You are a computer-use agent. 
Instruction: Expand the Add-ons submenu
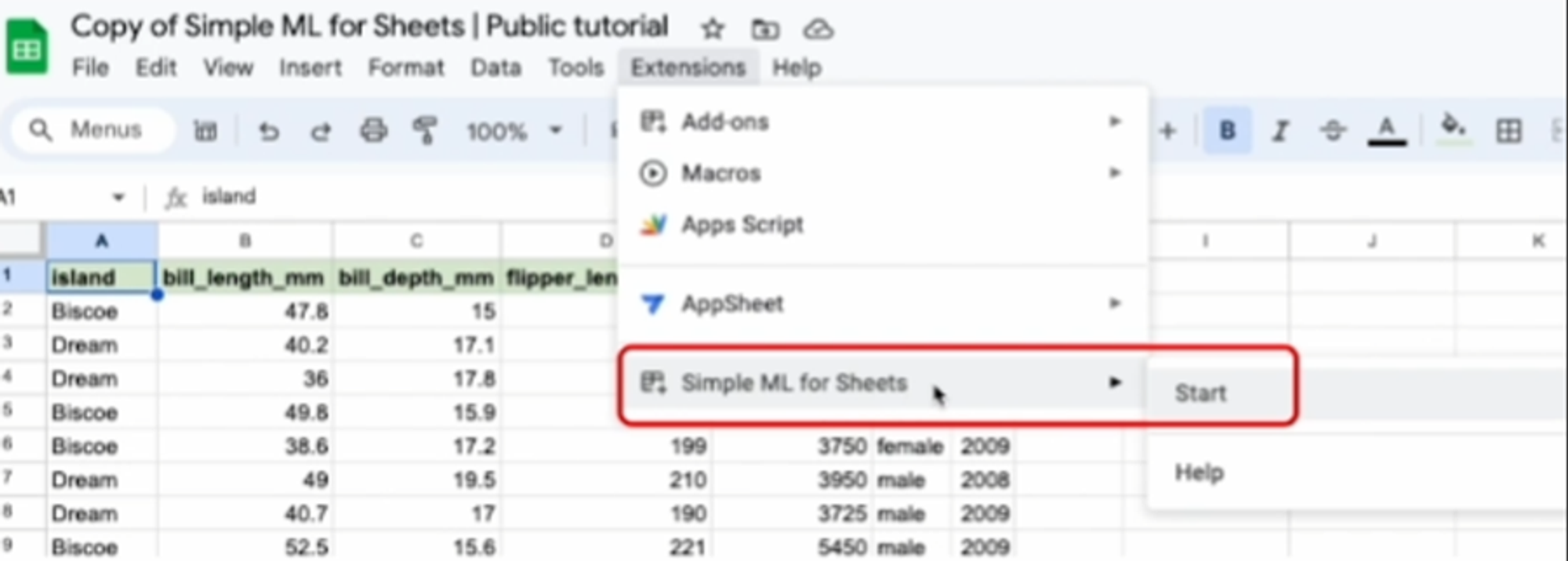pyautogui.click(x=883, y=121)
